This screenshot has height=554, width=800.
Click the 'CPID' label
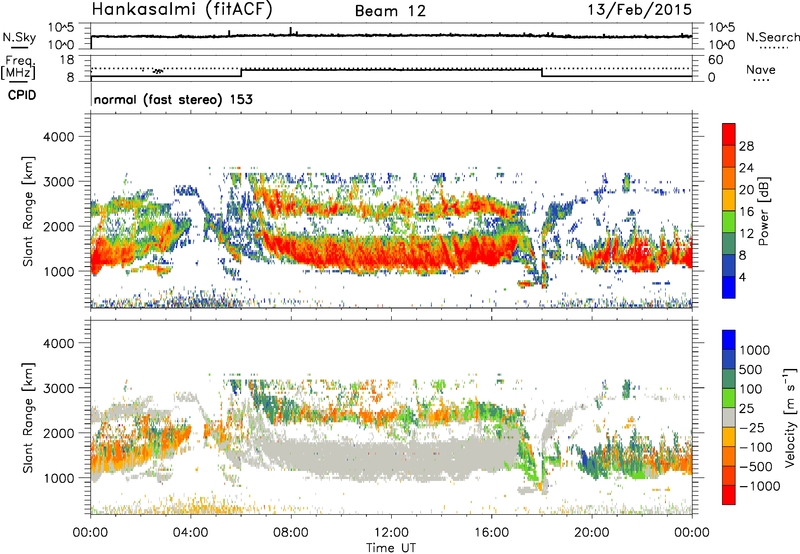(x=22, y=95)
